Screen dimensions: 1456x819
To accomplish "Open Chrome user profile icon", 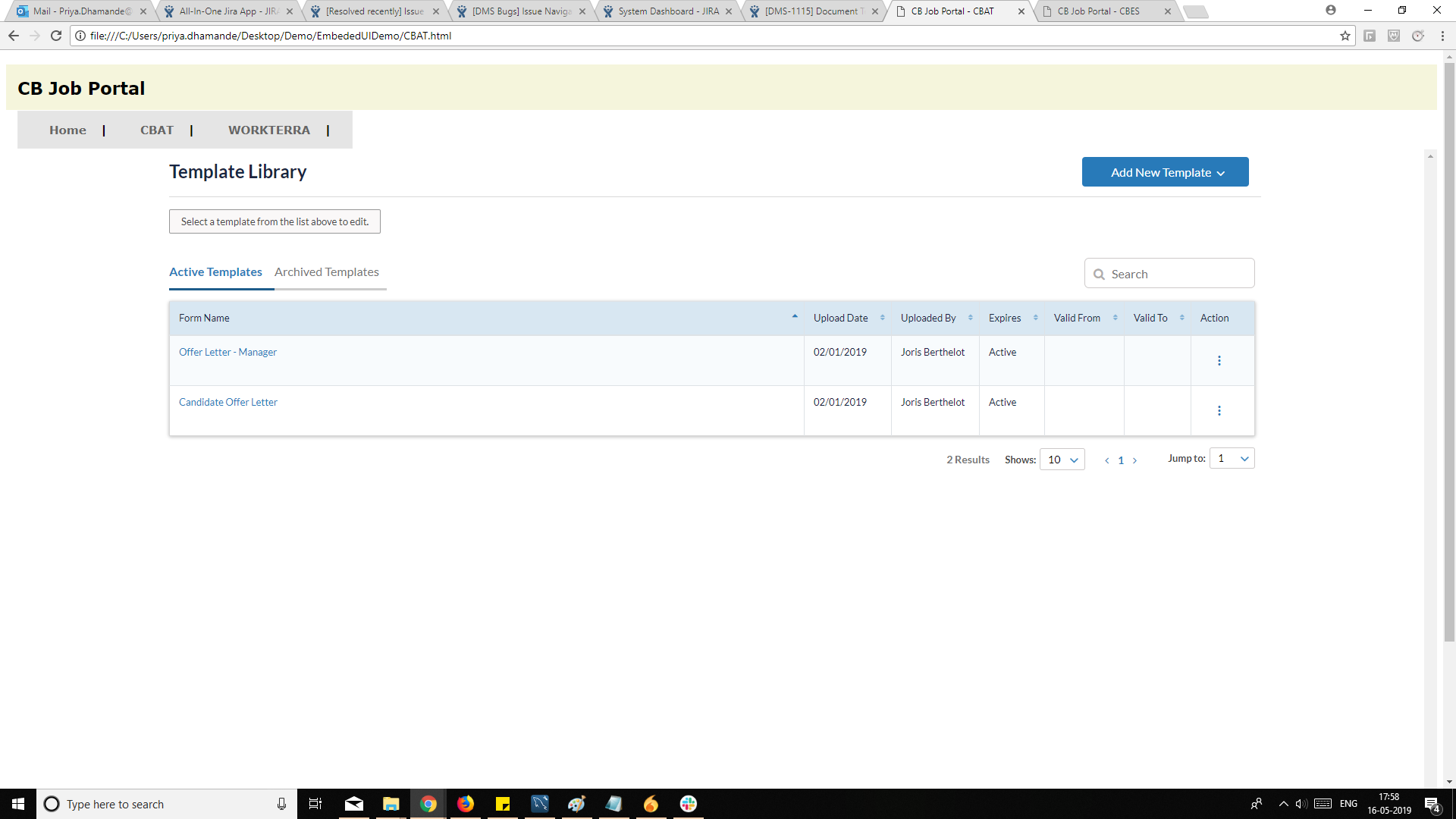I will [x=1330, y=11].
